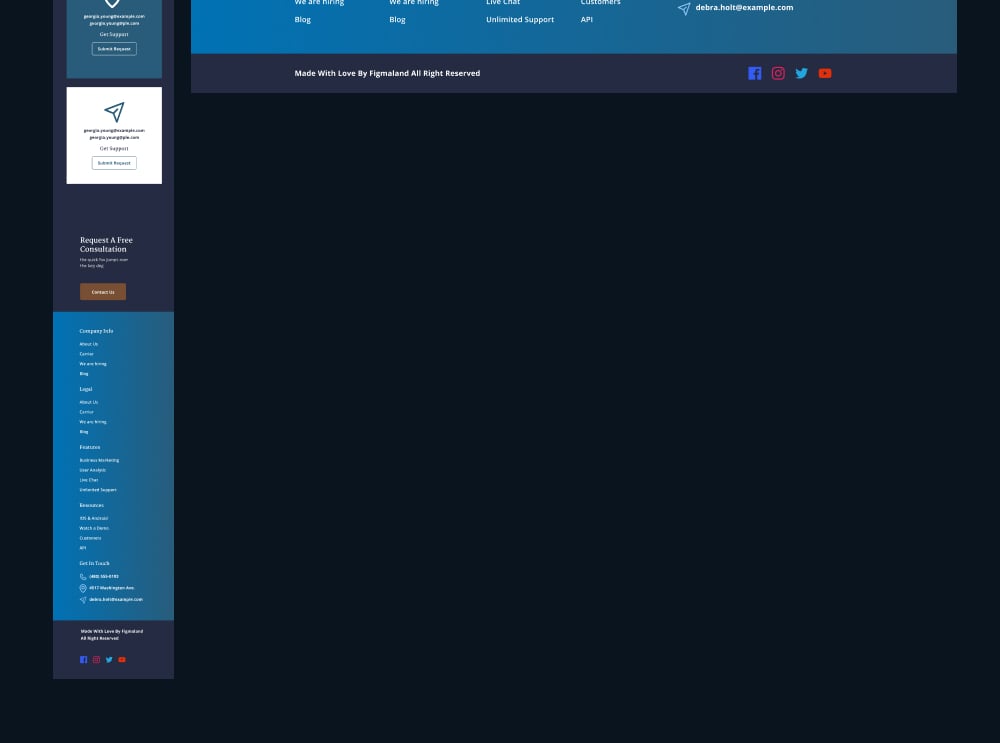Click the quick fox subtitle under Consultation heading

(104, 263)
